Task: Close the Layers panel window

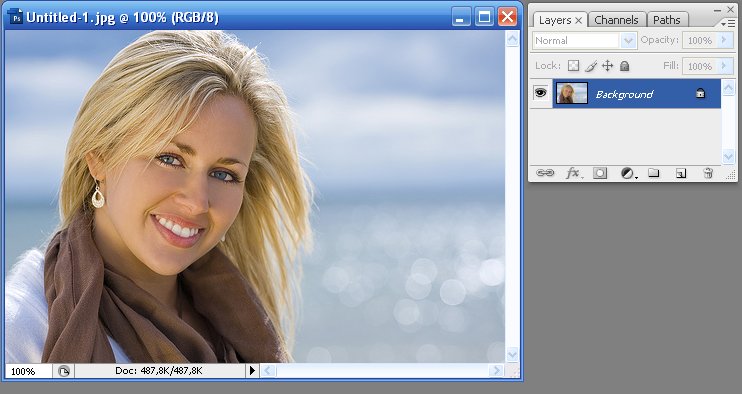Action: tap(730, 9)
